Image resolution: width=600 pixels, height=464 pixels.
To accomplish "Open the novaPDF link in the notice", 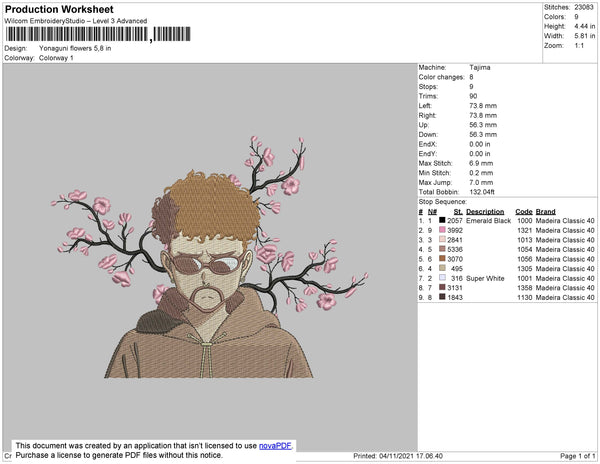I will click(x=275, y=446).
